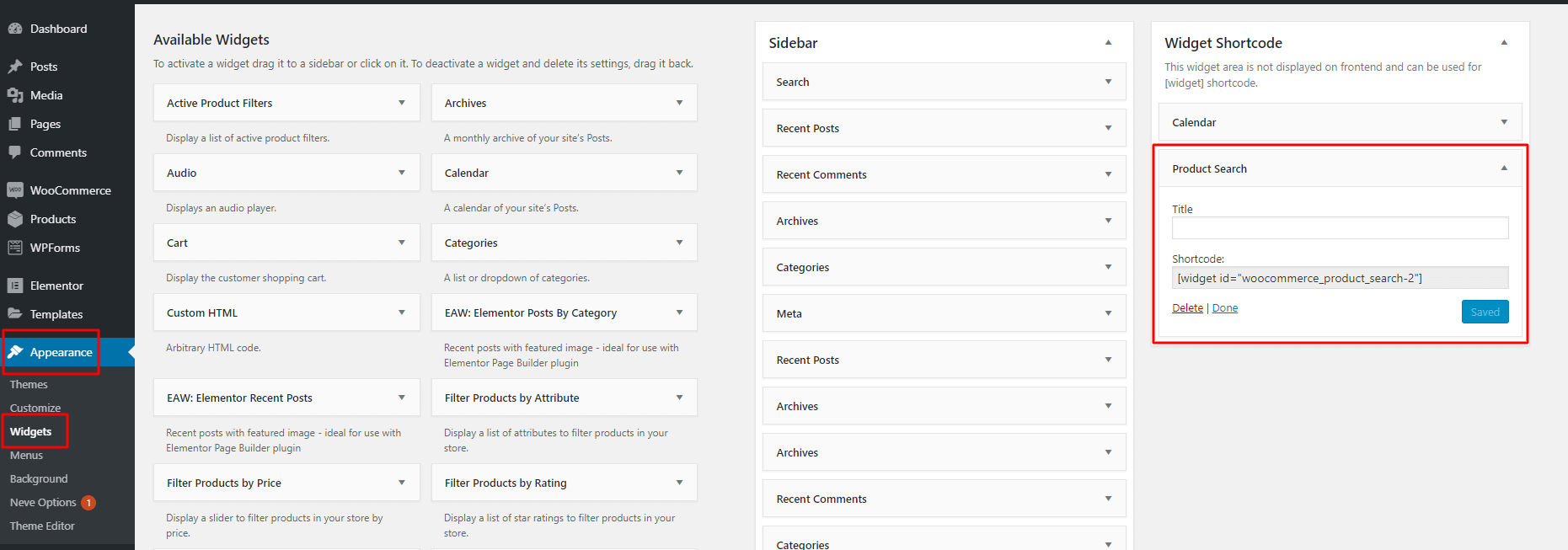The image size is (1568, 550).
Task: Click the Pages icon in sidebar
Action: (15, 124)
